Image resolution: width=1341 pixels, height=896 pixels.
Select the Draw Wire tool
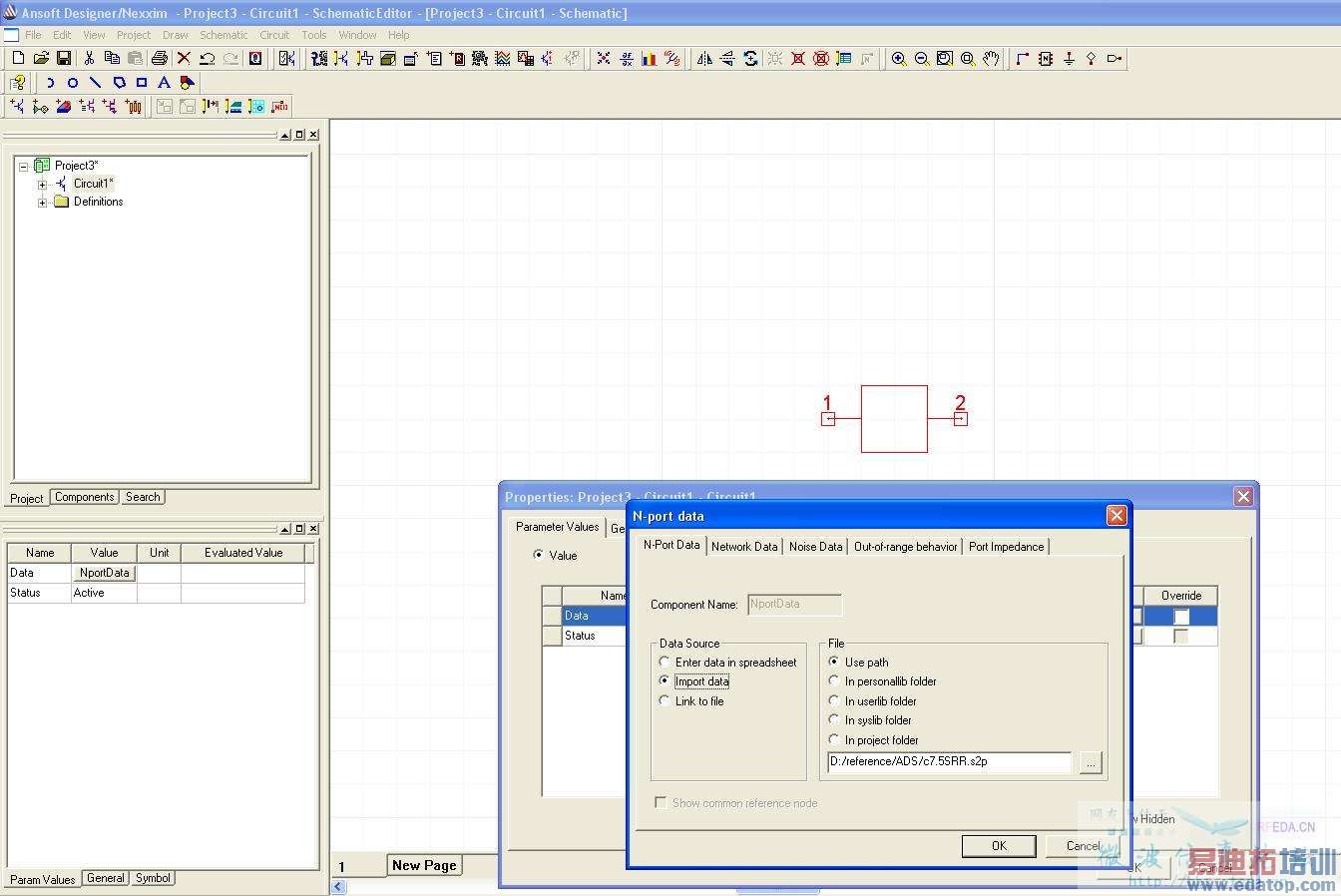[1023, 59]
